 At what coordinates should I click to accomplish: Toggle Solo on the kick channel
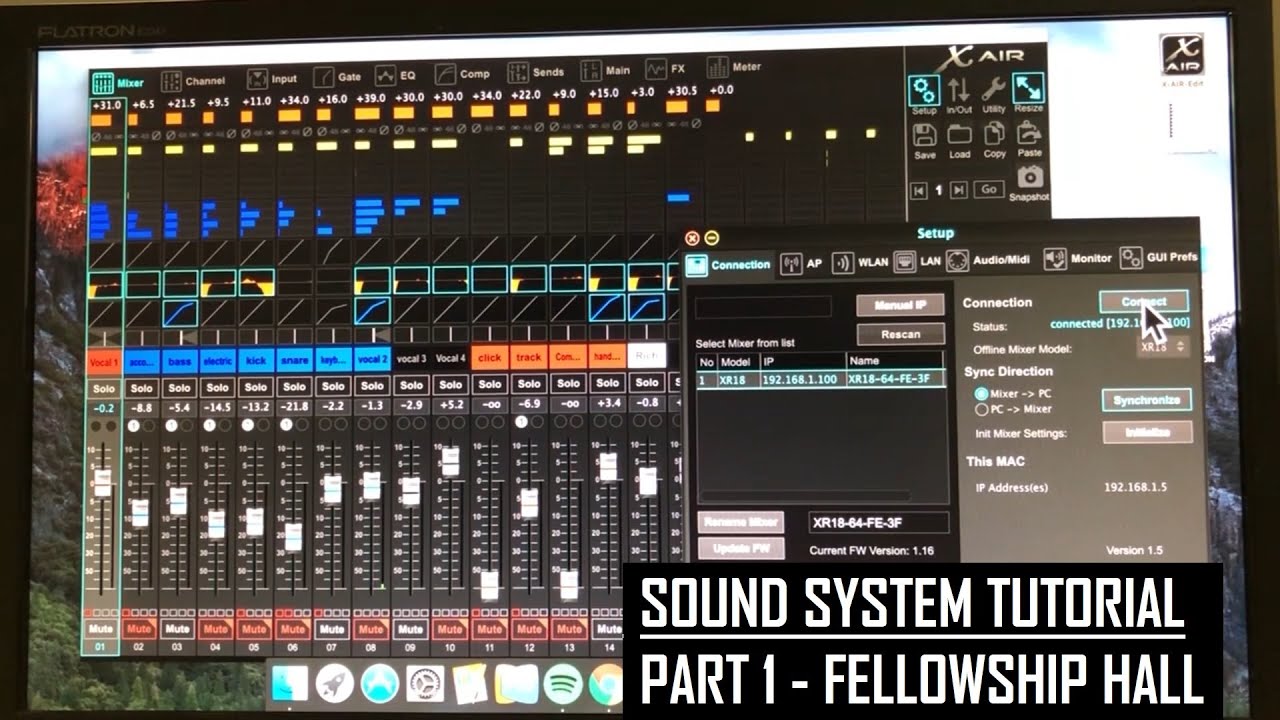click(256, 387)
